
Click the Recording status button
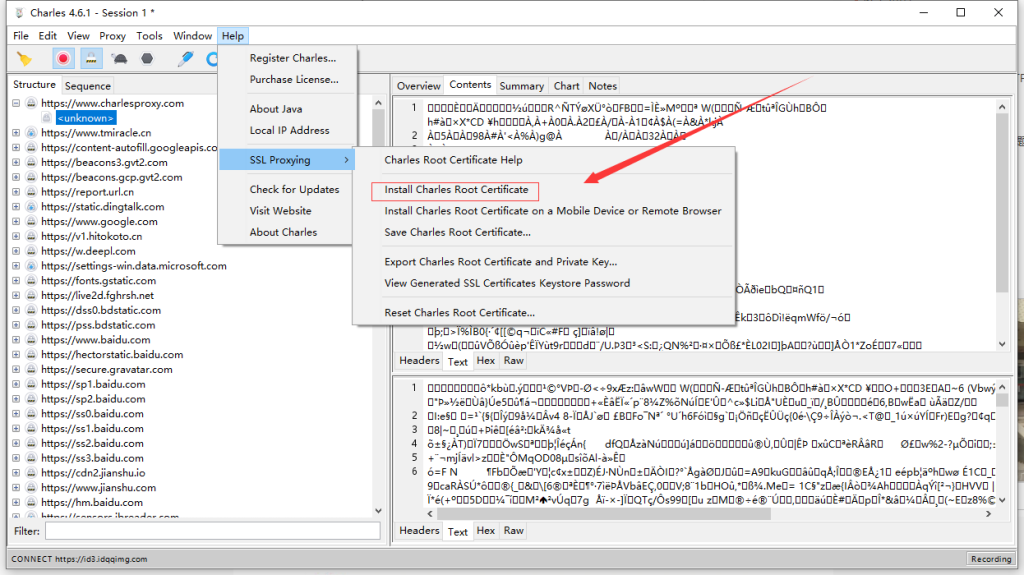(990, 559)
